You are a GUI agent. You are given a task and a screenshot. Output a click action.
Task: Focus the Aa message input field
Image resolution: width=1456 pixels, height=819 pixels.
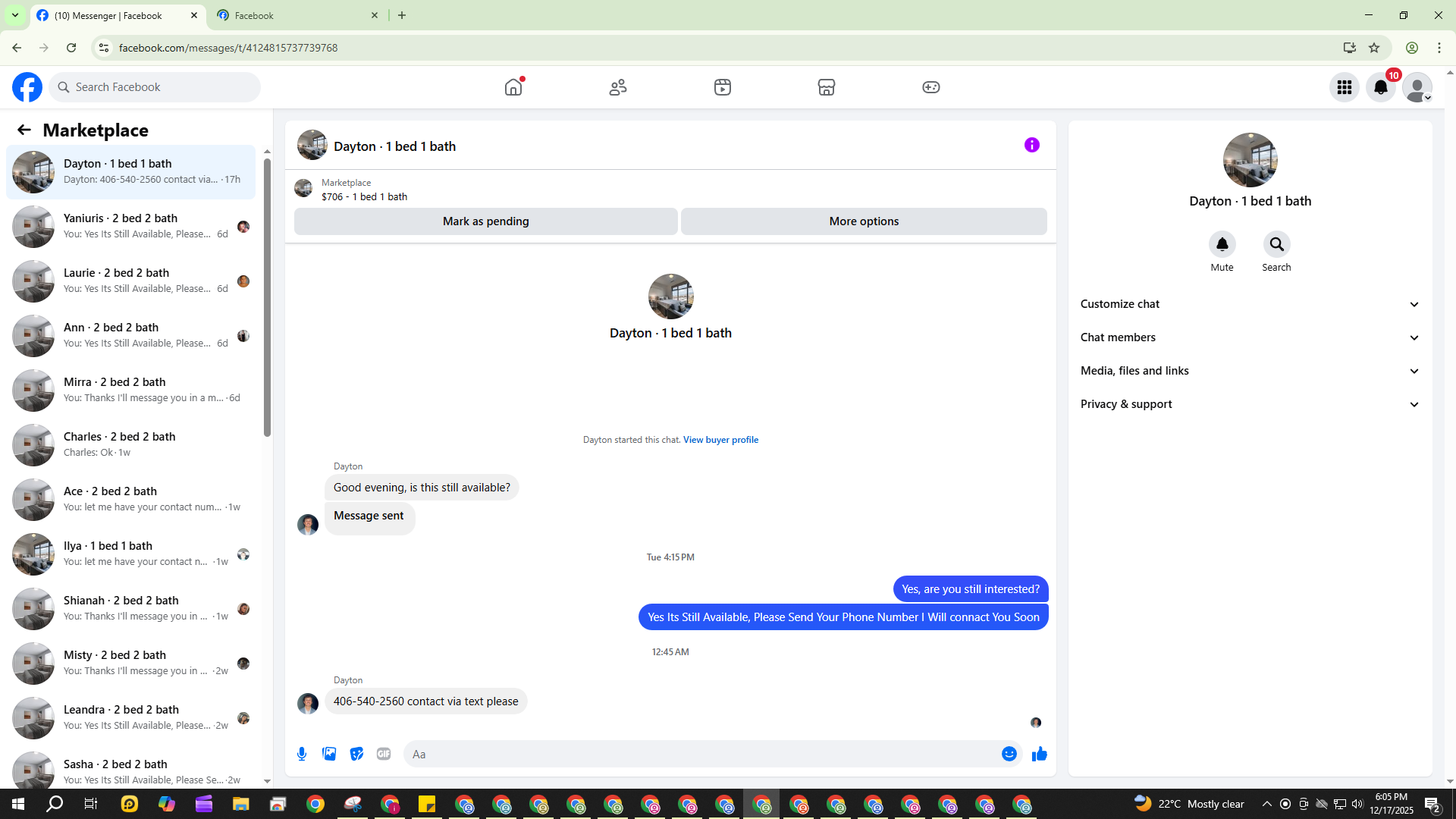[x=701, y=754]
